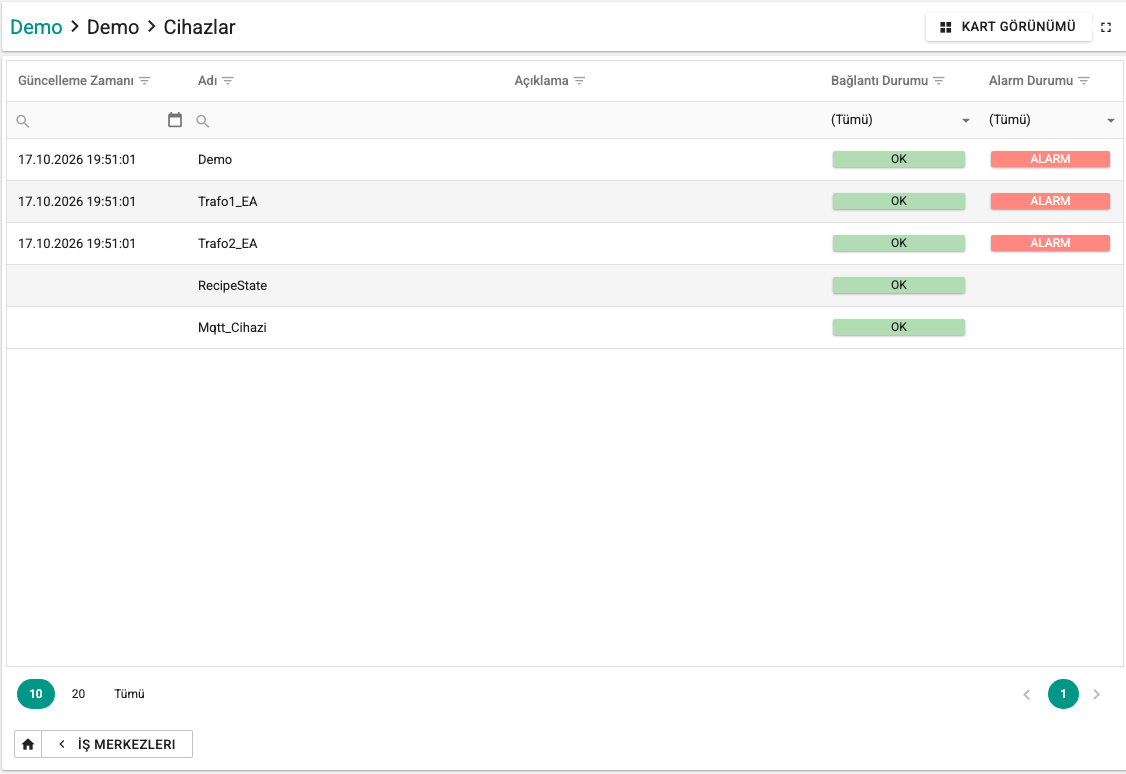Go back to İş Merkezleri
Image resolution: width=1126 pixels, height=774 pixels.
coord(117,744)
